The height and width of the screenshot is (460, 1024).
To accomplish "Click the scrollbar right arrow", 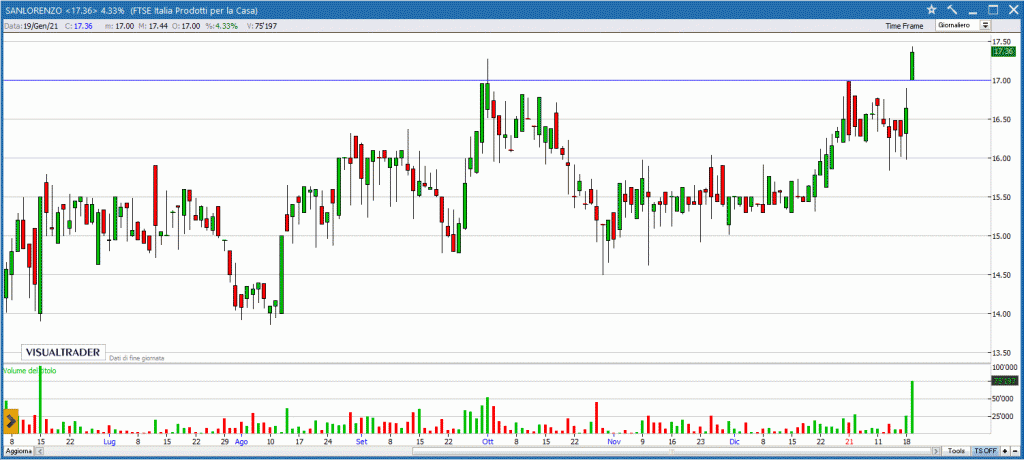I will (x=936, y=451).
